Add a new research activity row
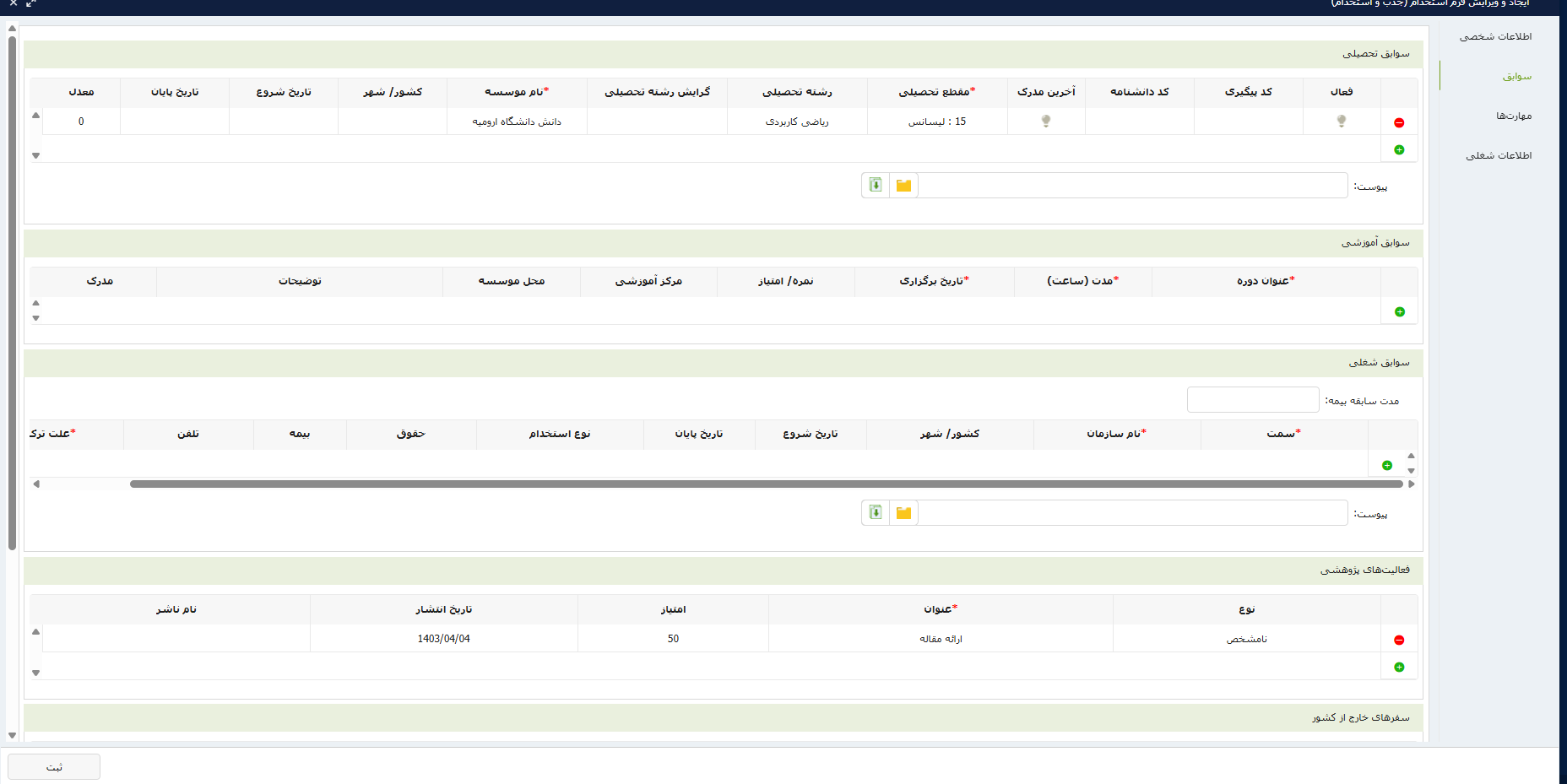 click(1399, 667)
